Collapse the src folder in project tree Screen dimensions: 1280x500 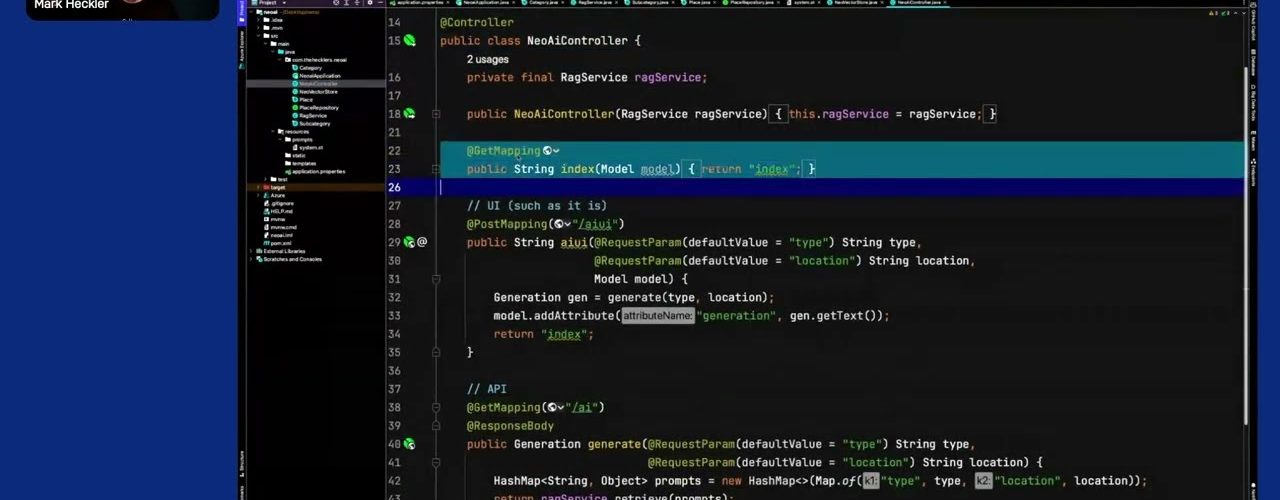click(265, 36)
